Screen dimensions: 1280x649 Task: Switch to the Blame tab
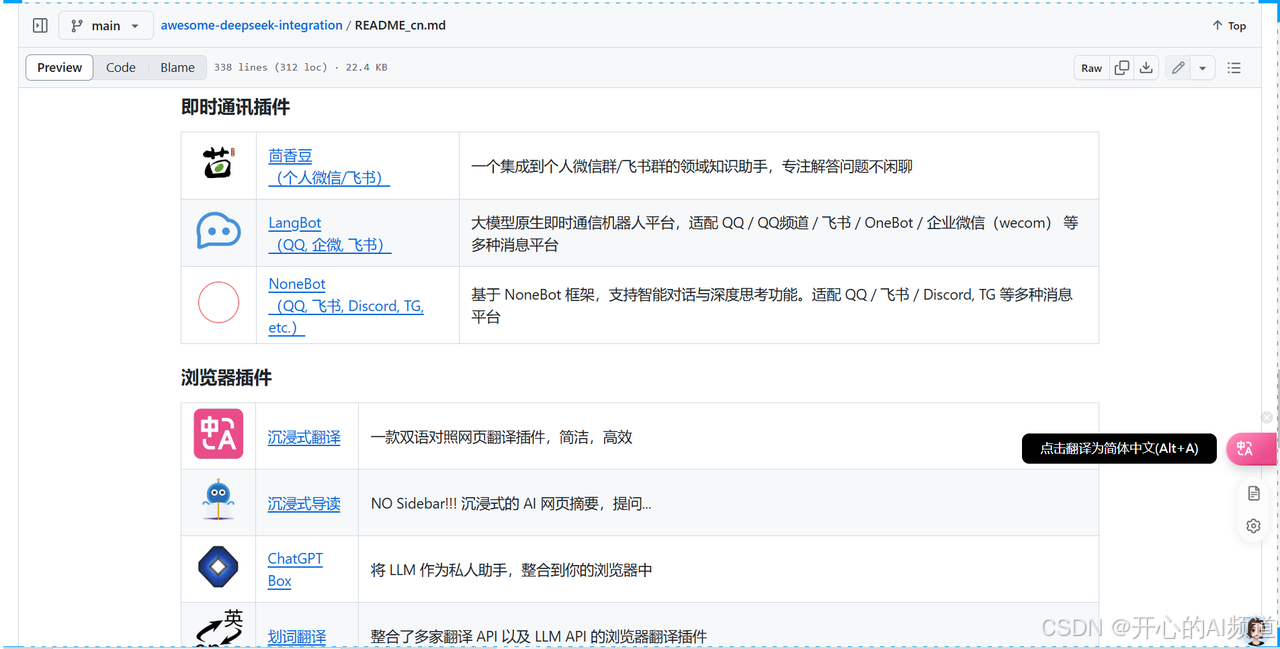click(x=177, y=68)
